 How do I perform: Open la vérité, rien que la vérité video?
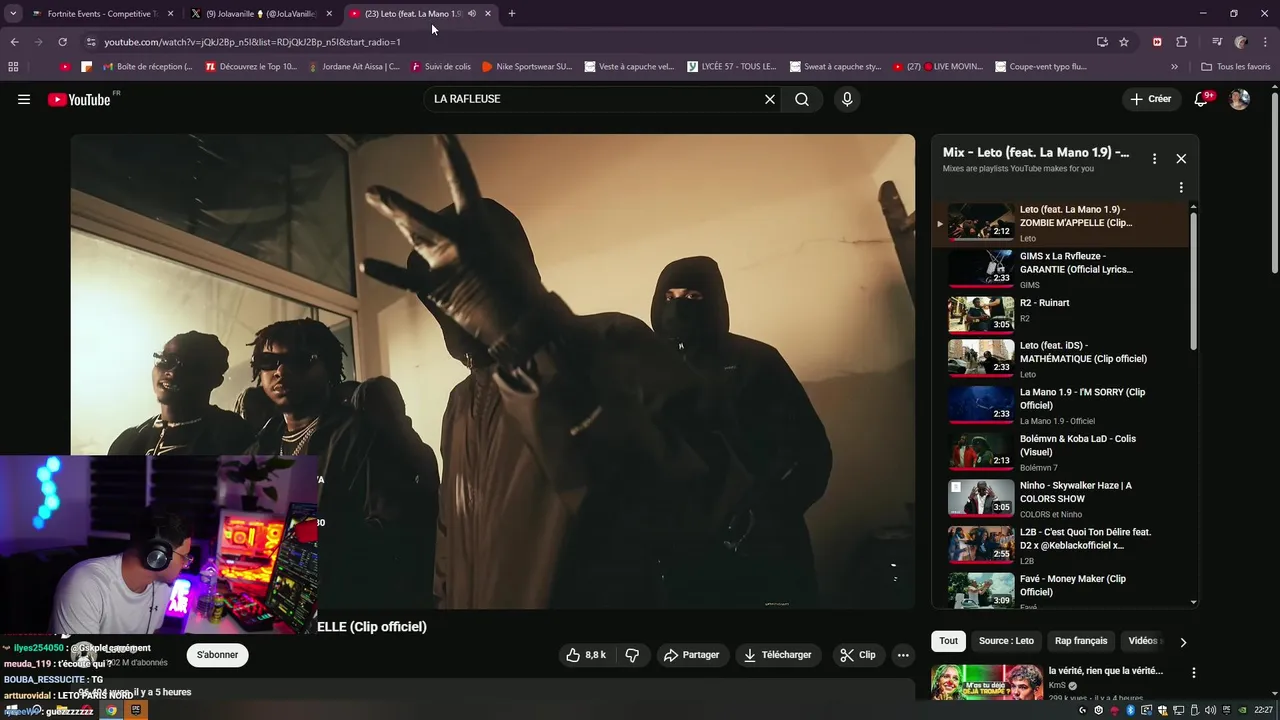1105,671
